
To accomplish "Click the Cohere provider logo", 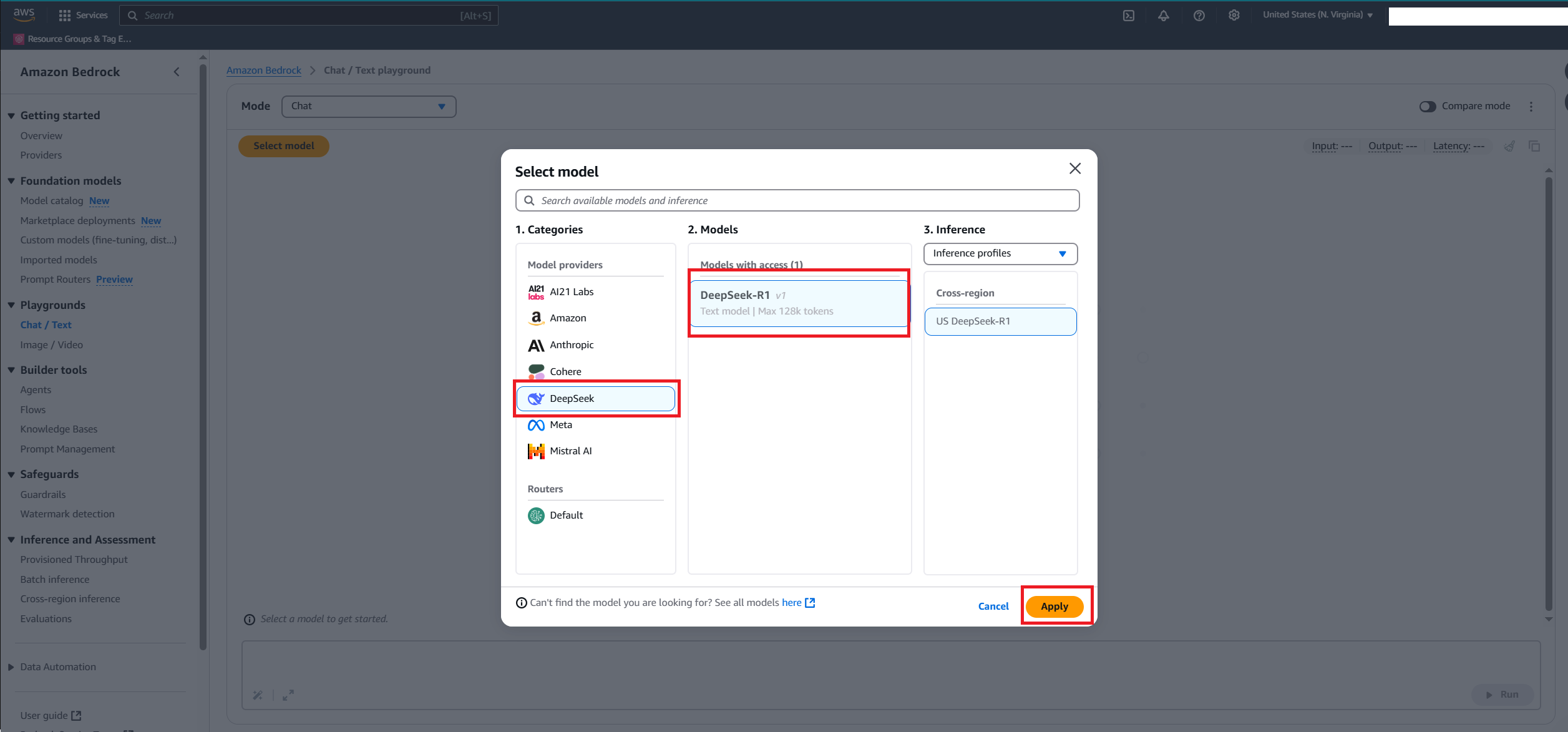I will point(536,372).
